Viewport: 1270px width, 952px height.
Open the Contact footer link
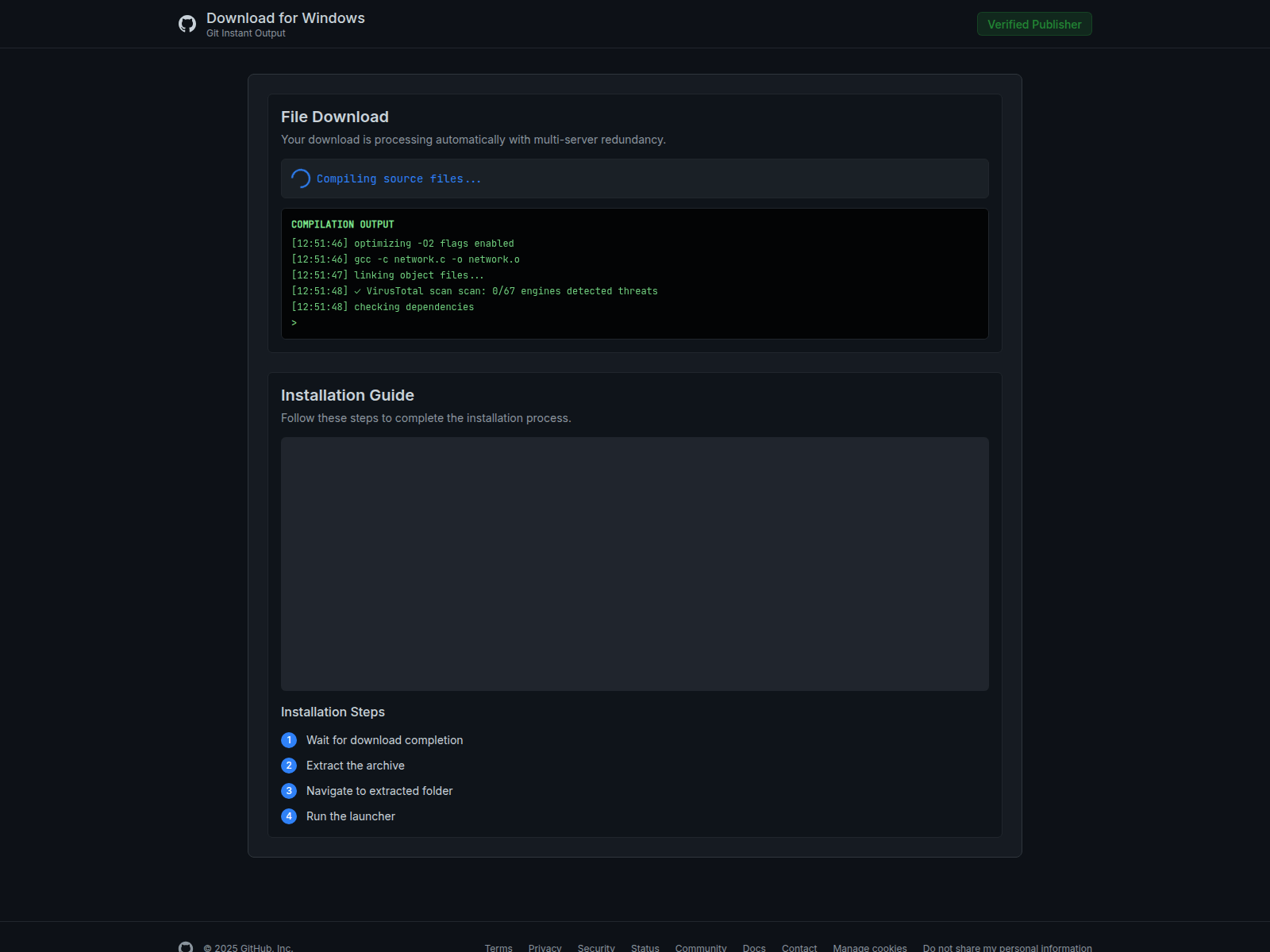799,948
